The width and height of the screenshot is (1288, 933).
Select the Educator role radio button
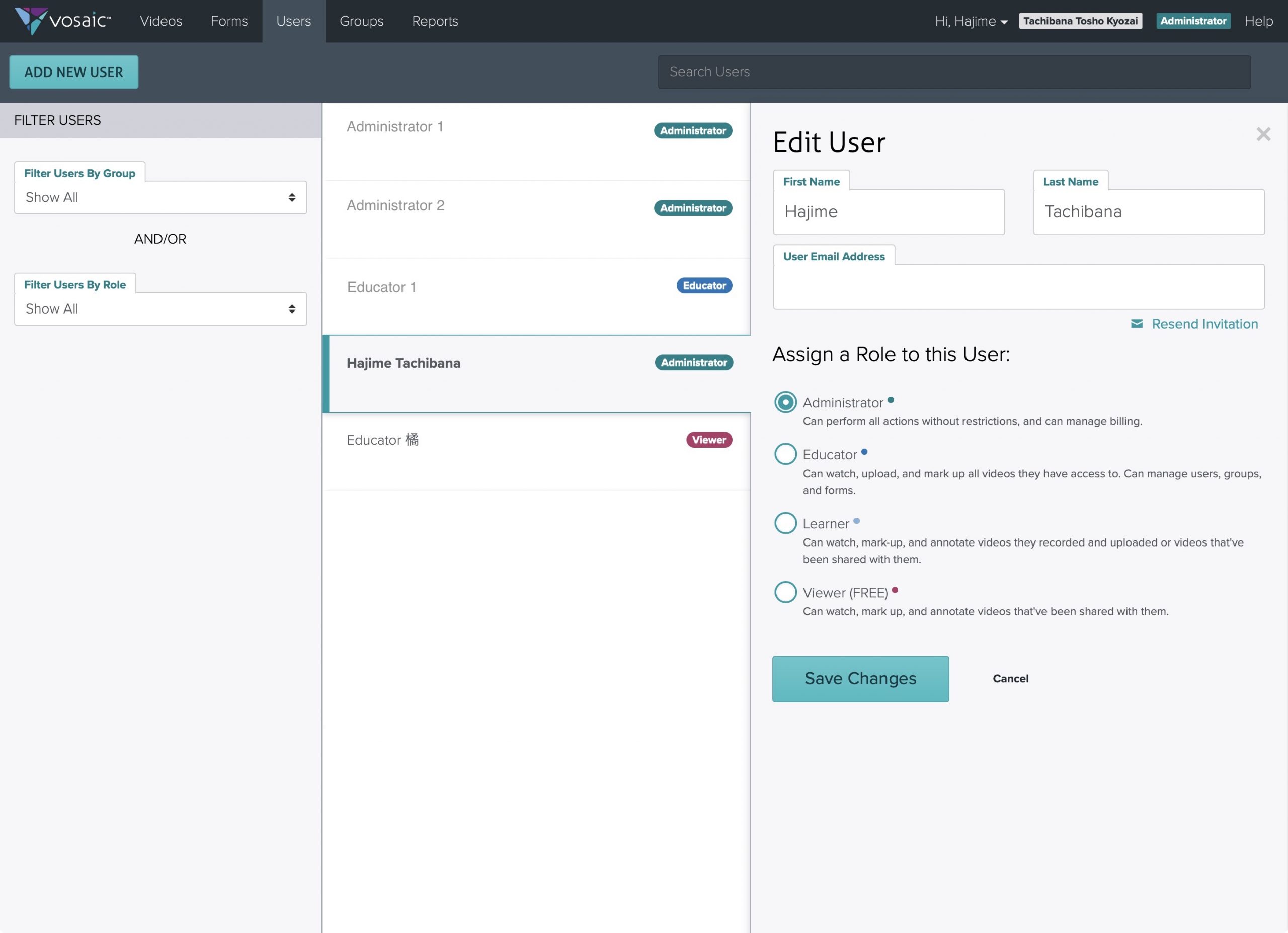coord(785,454)
